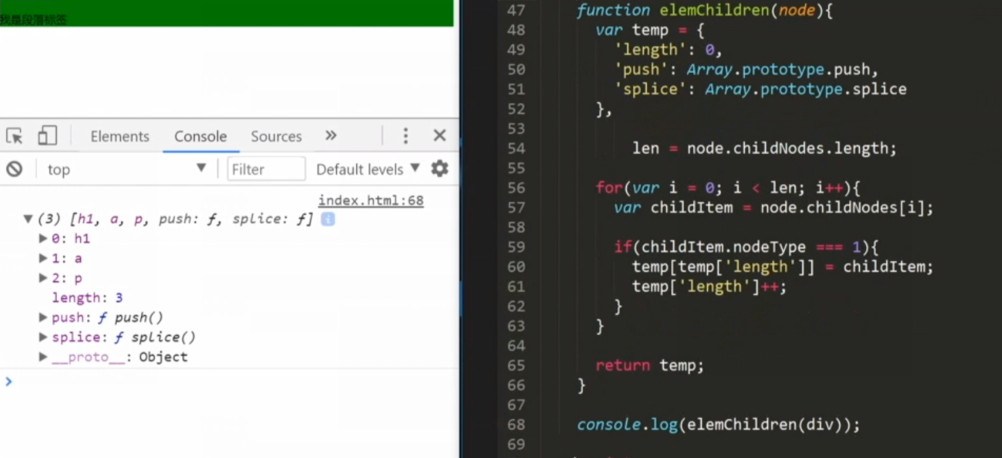Click editor line number 47
1002x458 pixels.
point(515,10)
